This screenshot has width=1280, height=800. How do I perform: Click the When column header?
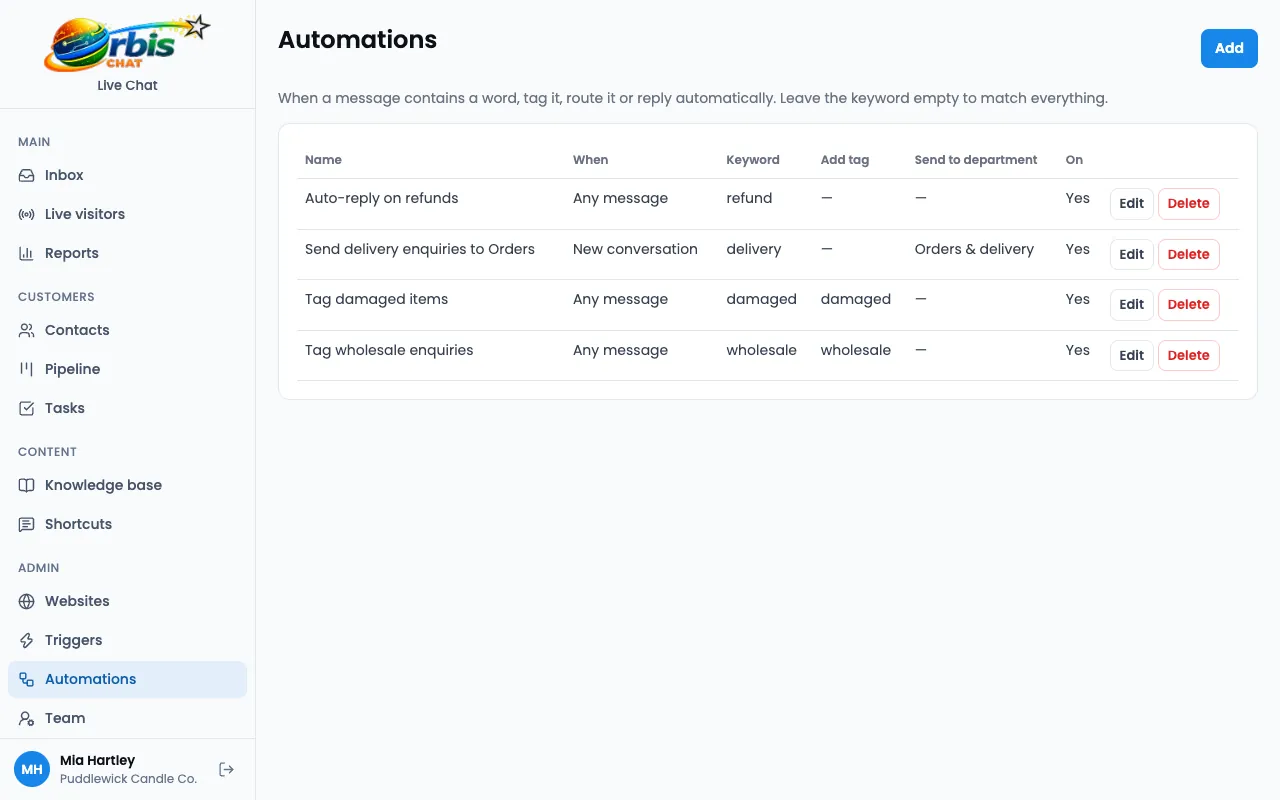click(590, 160)
